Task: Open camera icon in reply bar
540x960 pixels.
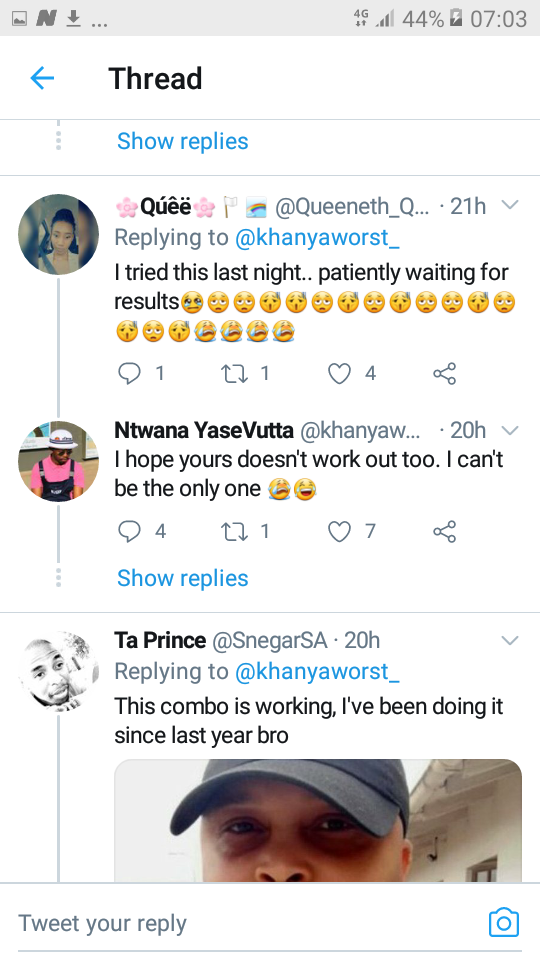Action: 504,922
